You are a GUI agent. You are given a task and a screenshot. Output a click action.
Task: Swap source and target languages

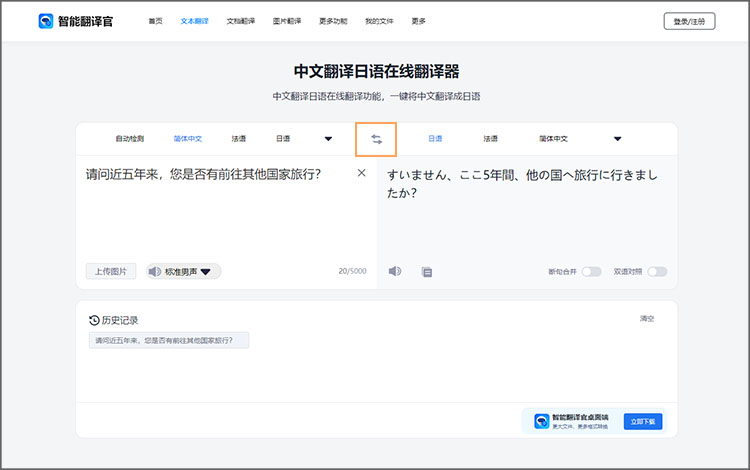click(377, 139)
